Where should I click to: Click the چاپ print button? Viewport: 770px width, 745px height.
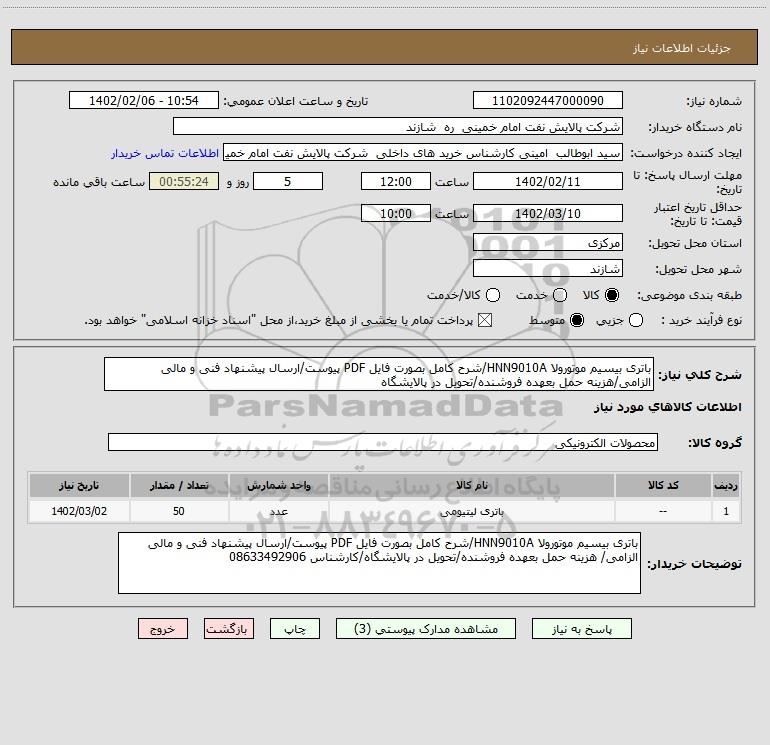coord(295,629)
